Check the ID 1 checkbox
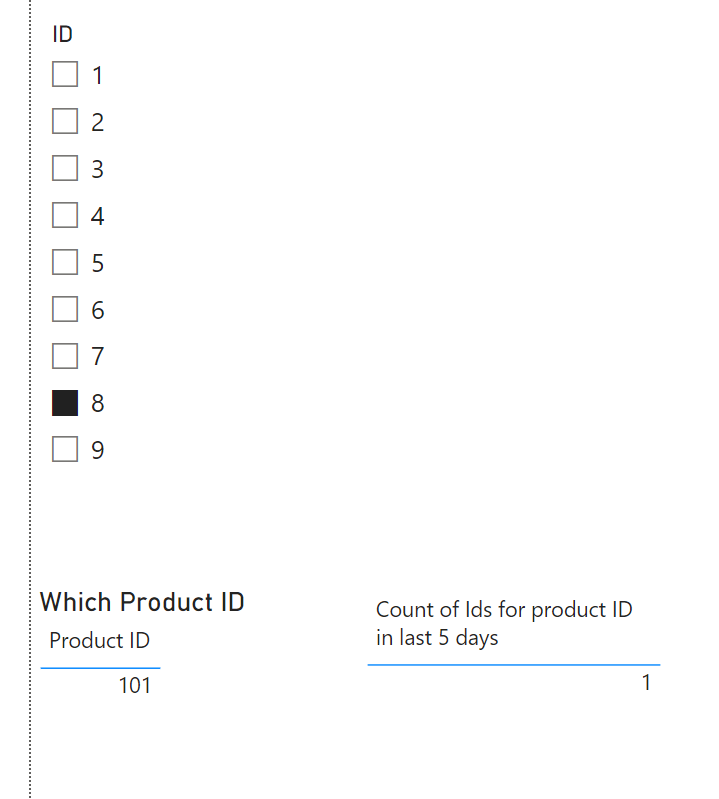 (x=65, y=74)
